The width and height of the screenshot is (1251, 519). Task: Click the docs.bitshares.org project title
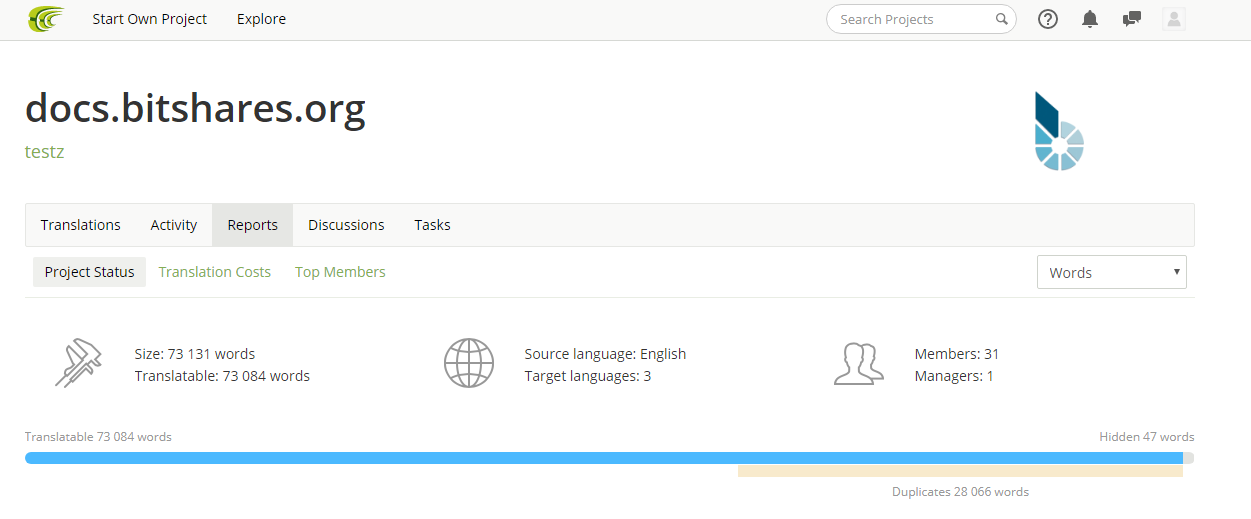tap(195, 109)
